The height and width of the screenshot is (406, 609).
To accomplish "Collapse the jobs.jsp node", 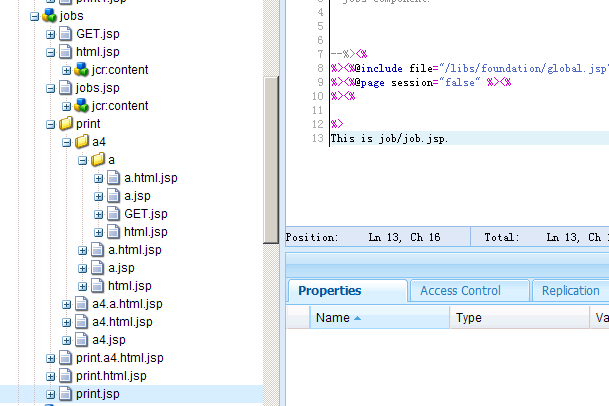I will [x=50, y=89].
